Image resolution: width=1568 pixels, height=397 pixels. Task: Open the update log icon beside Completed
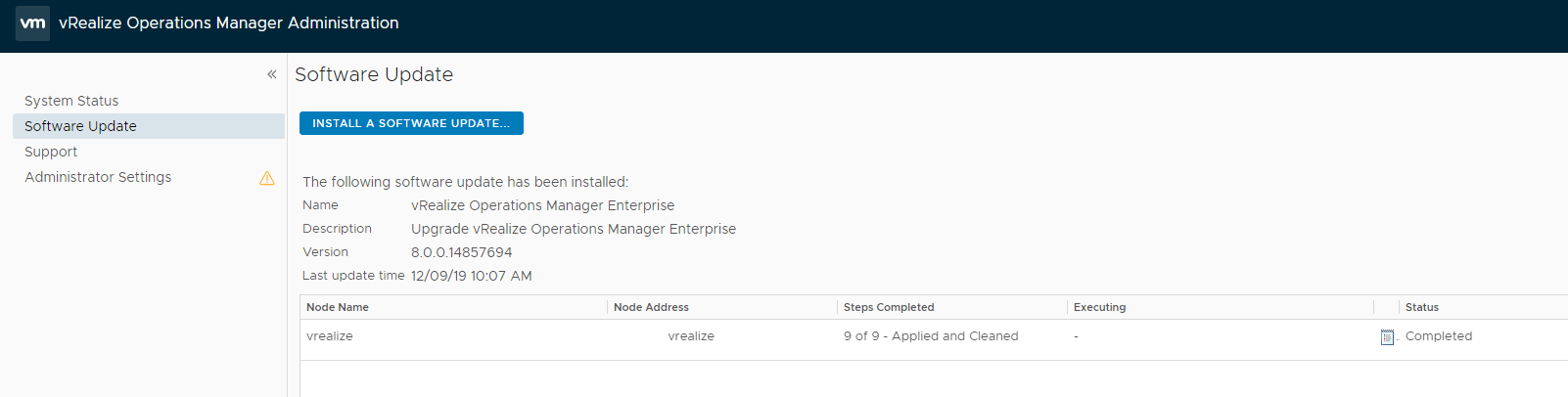pos(1387,337)
